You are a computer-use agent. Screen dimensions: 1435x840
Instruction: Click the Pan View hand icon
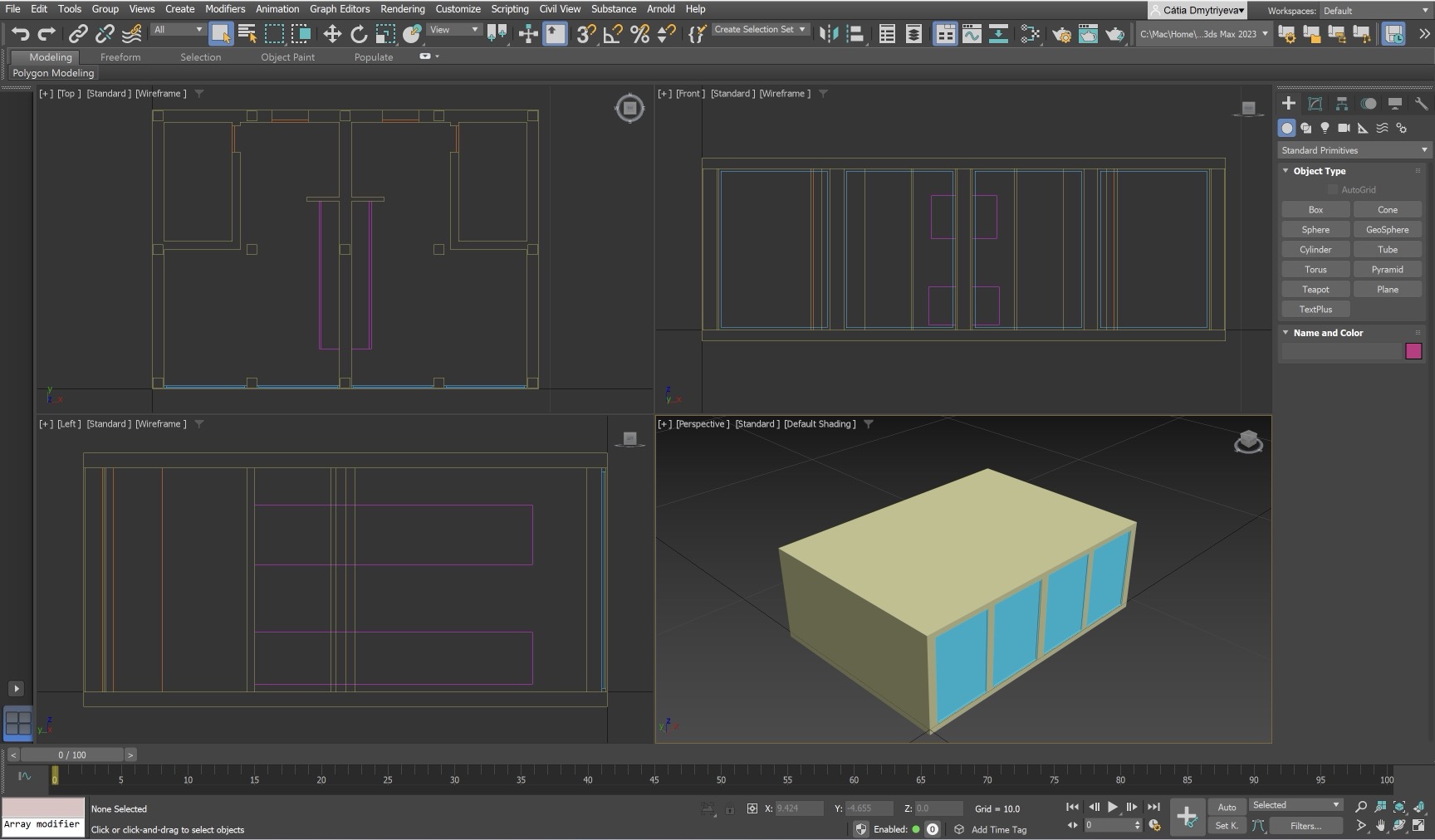1380,826
